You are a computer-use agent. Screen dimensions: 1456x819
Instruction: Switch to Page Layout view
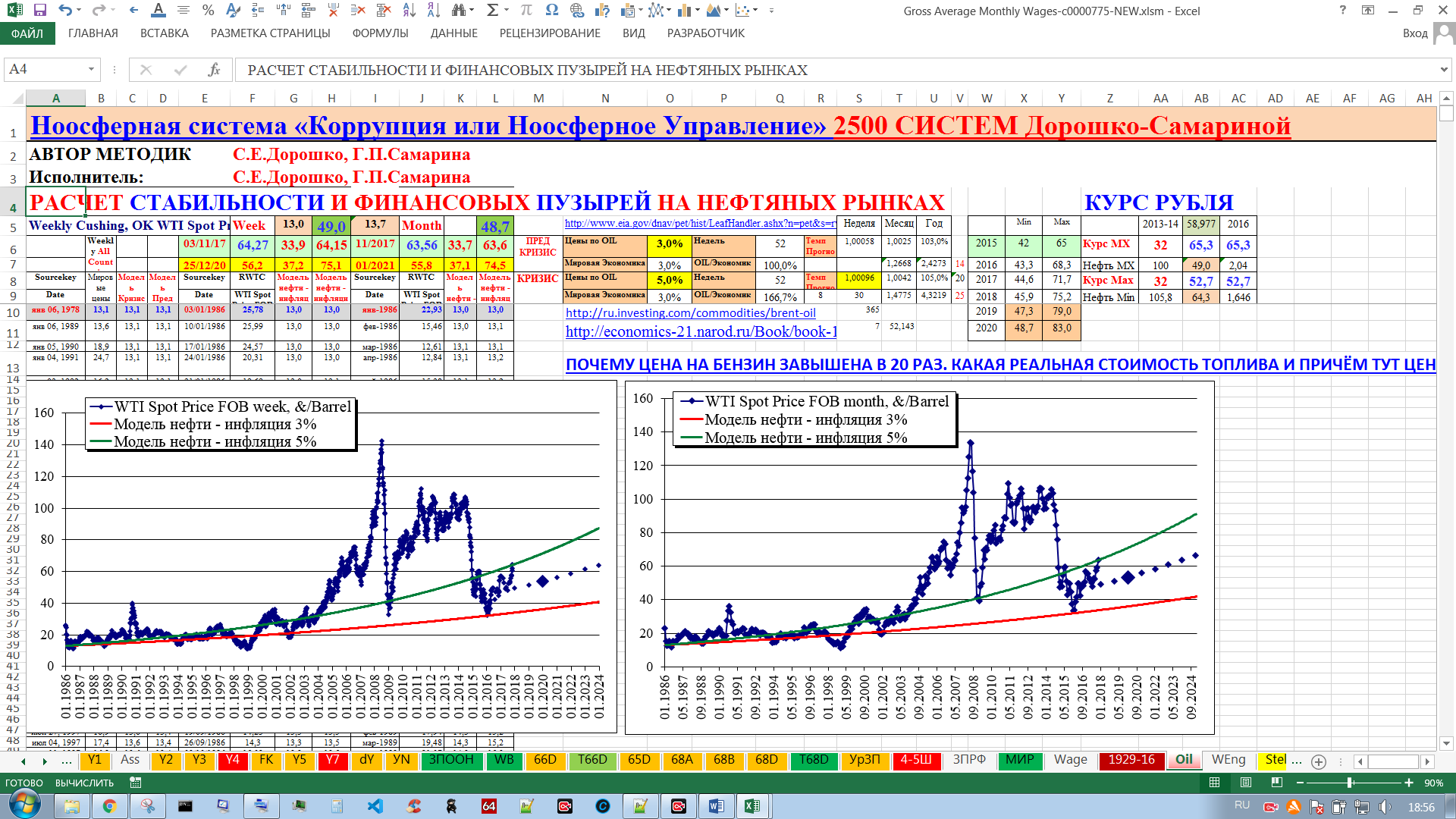coord(1245,783)
